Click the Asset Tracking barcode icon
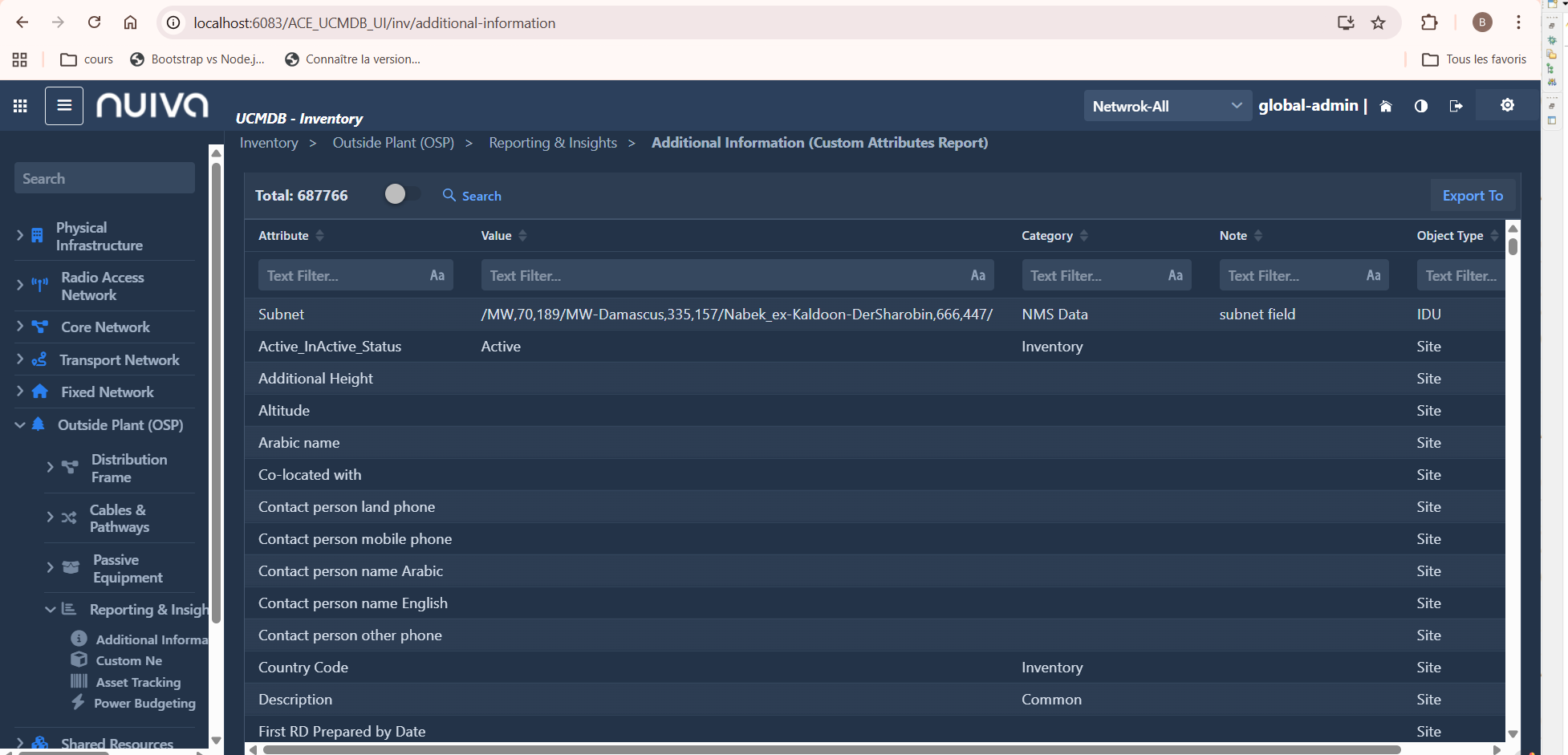The image size is (1568, 755). (79, 681)
